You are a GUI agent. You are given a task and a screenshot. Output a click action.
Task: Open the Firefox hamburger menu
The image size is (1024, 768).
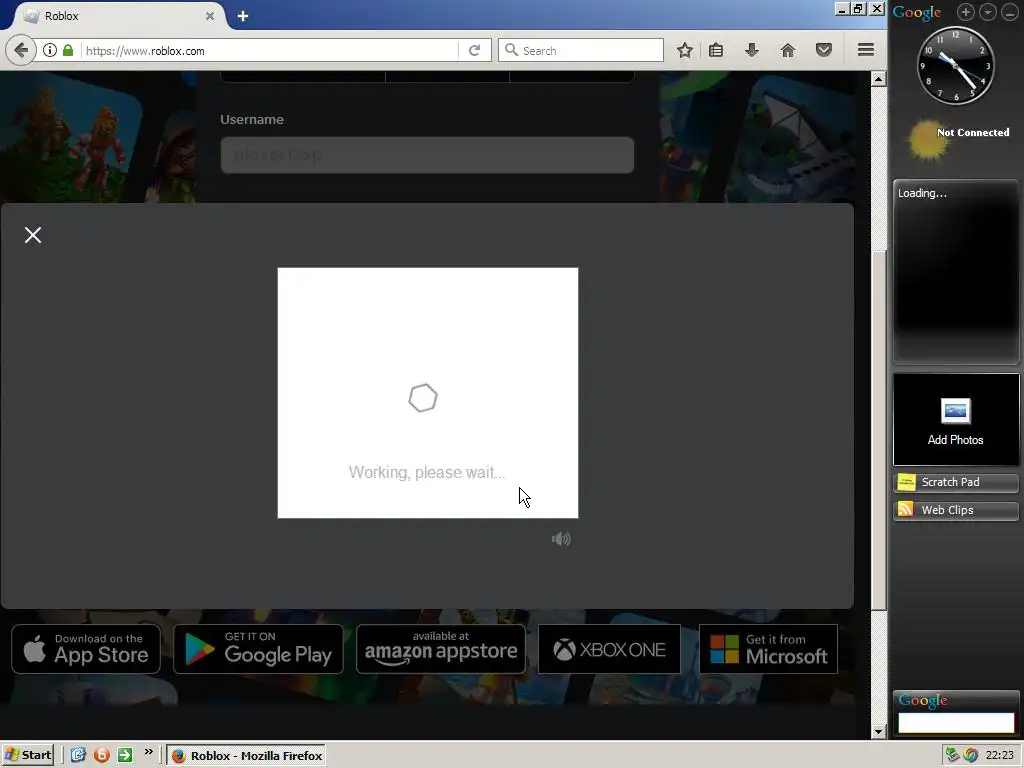coord(866,50)
